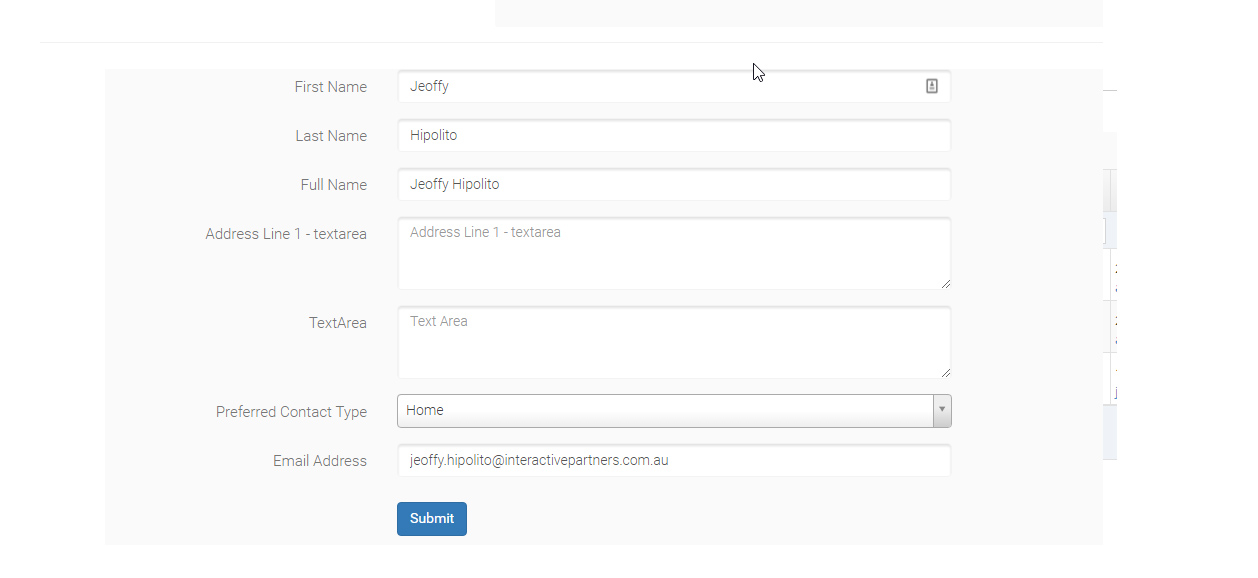The image size is (1258, 578).
Task: Click the empty TextArea input box
Action: coord(674,341)
